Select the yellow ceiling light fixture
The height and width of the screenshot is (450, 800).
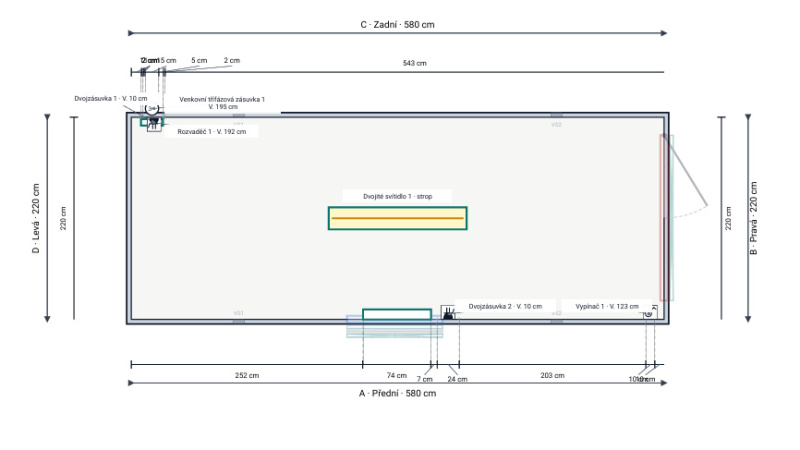[397, 218]
